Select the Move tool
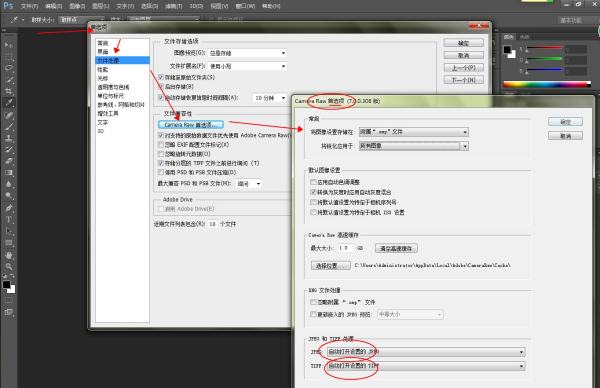 pyautogui.click(x=8, y=45)
